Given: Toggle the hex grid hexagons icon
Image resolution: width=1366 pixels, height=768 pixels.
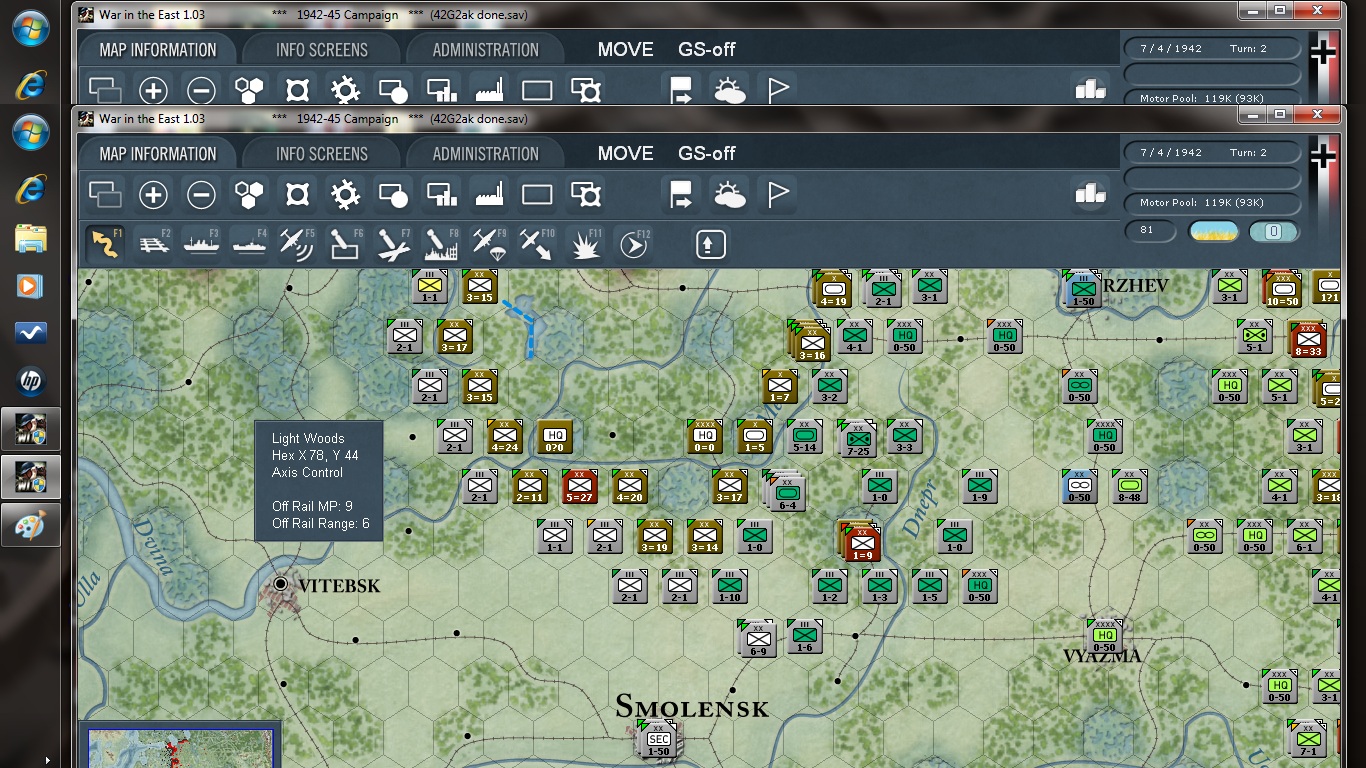Looking at the screenshot, I should pos(249,194).
